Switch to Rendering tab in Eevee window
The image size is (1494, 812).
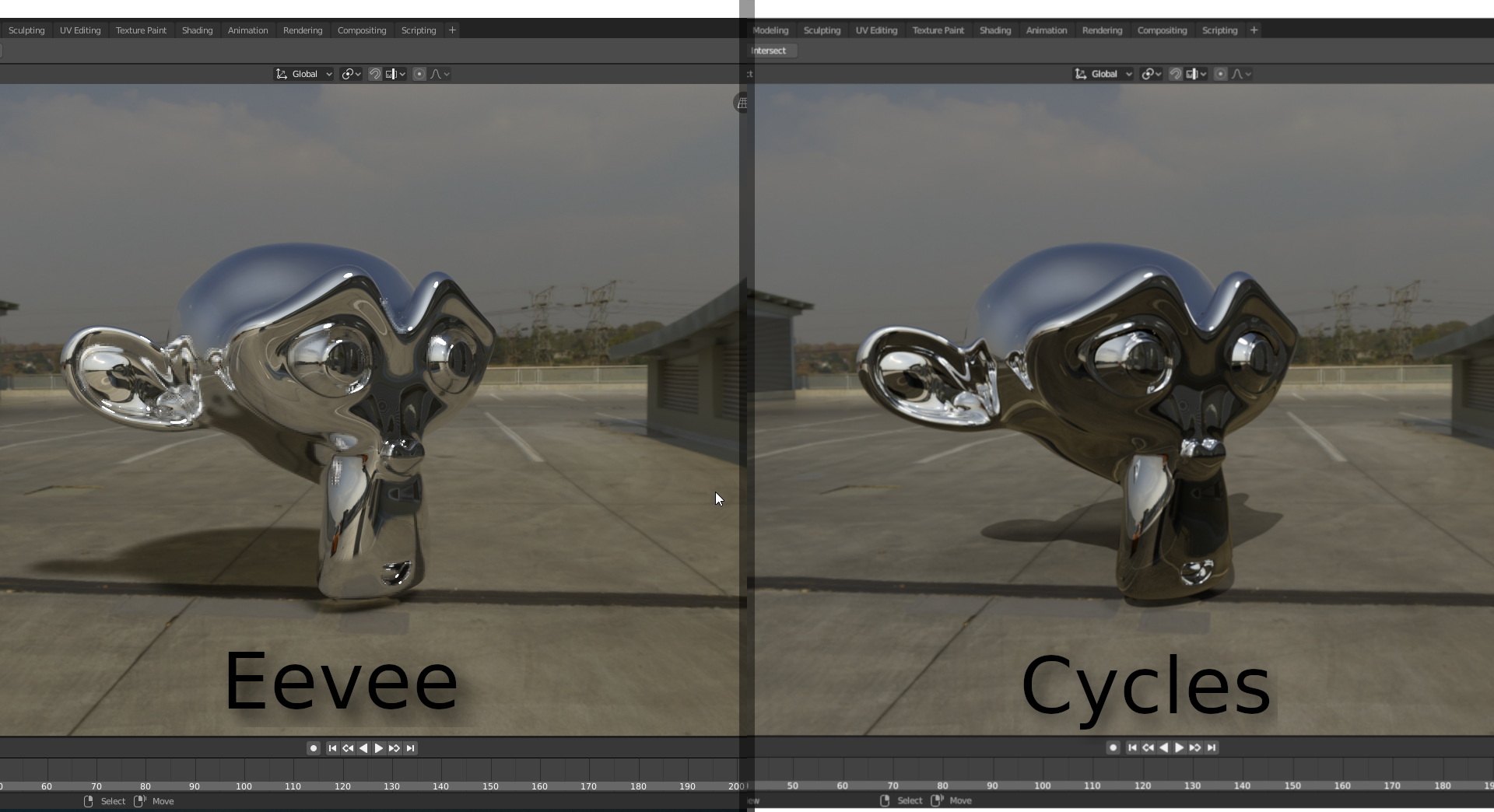(x=303, y=30)
